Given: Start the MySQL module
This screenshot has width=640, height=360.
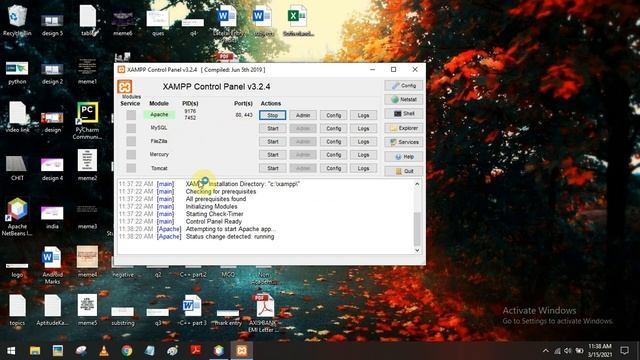Looking at the screenshot, I should (x=273, y=128).
